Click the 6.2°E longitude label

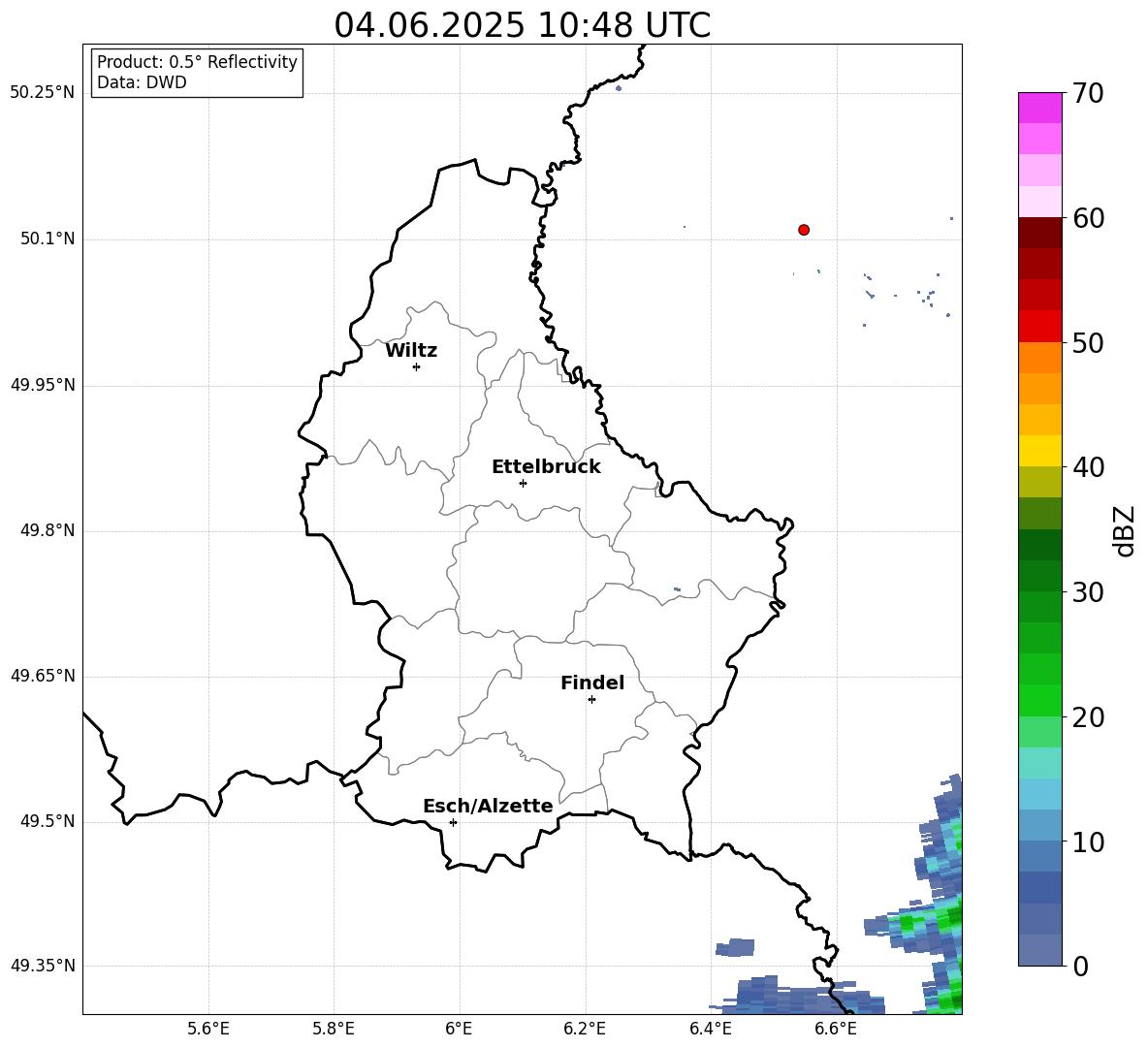[x=585, y=1029]
